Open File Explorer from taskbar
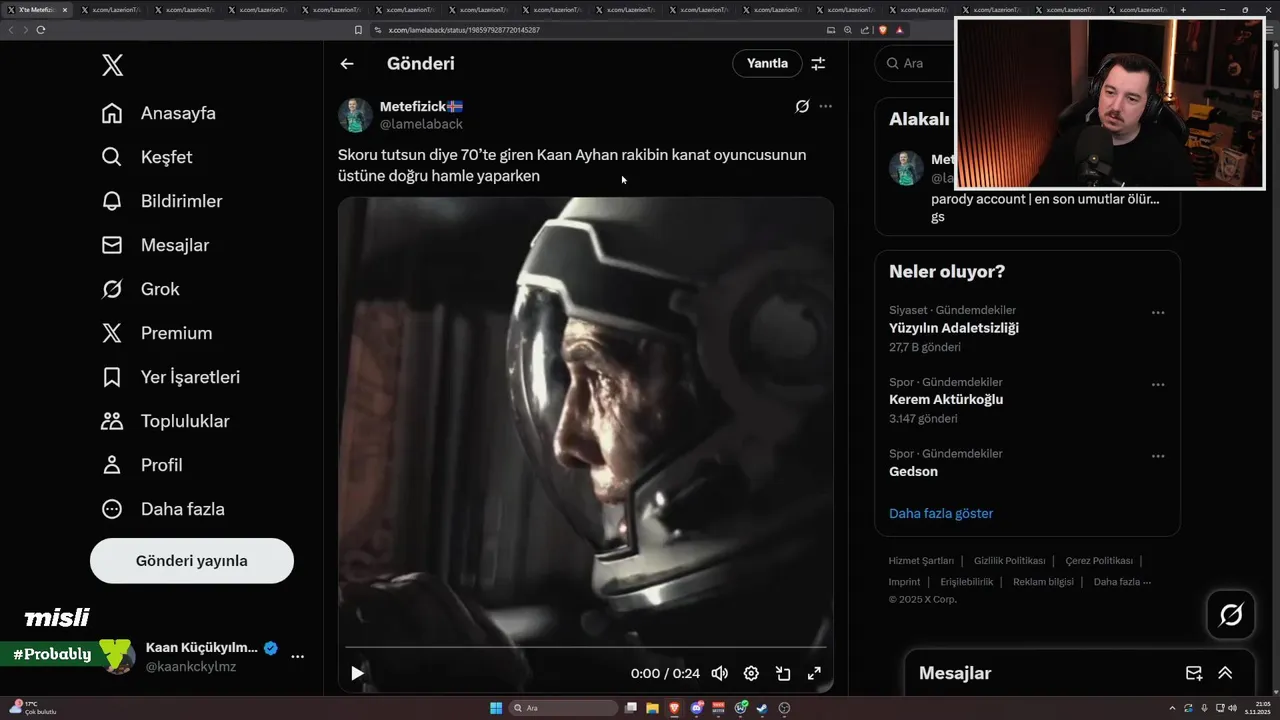 (652, 708)
